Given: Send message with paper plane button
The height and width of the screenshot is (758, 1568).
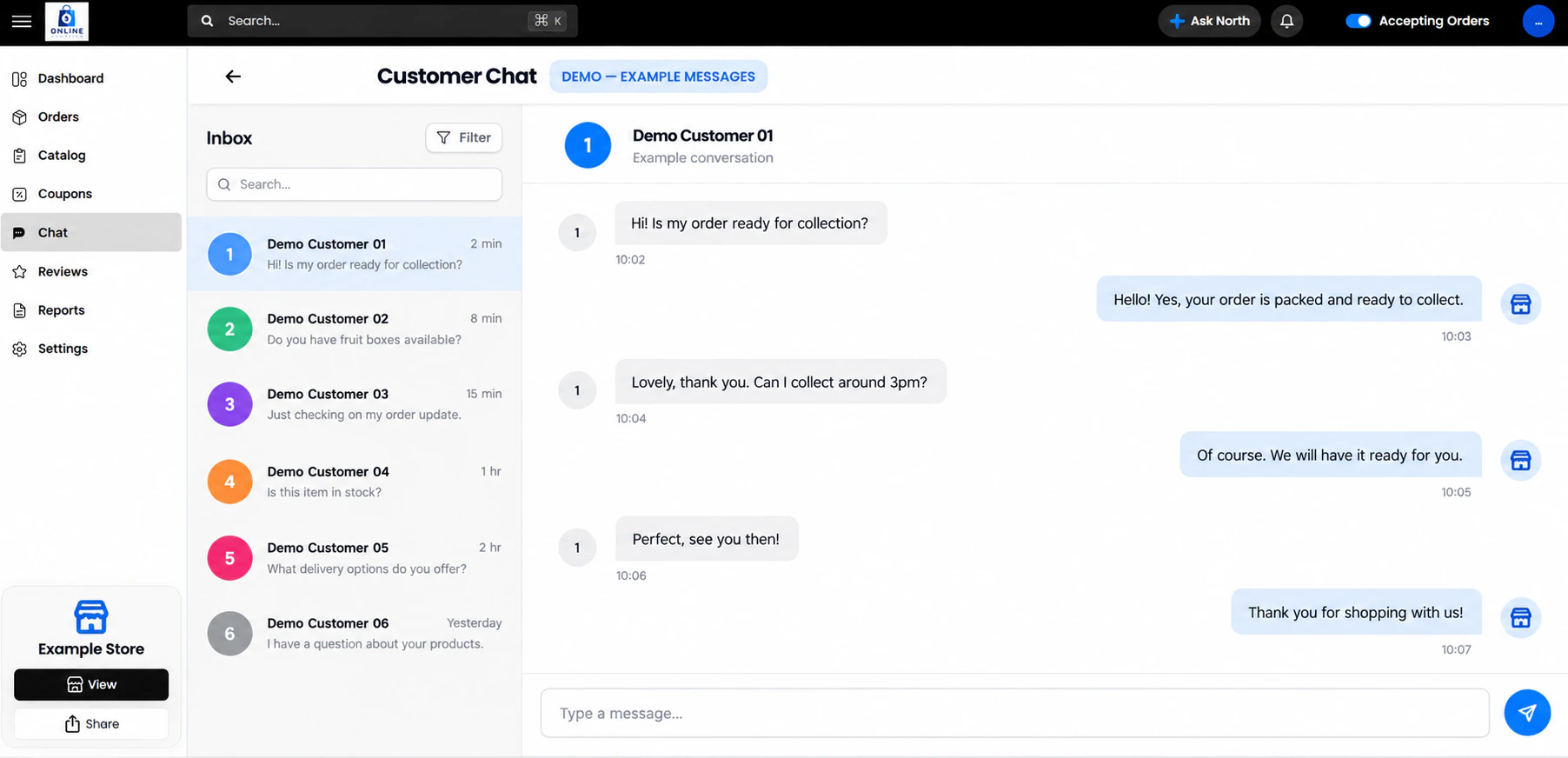Looking at the screenshot, I should [1527, 713].
